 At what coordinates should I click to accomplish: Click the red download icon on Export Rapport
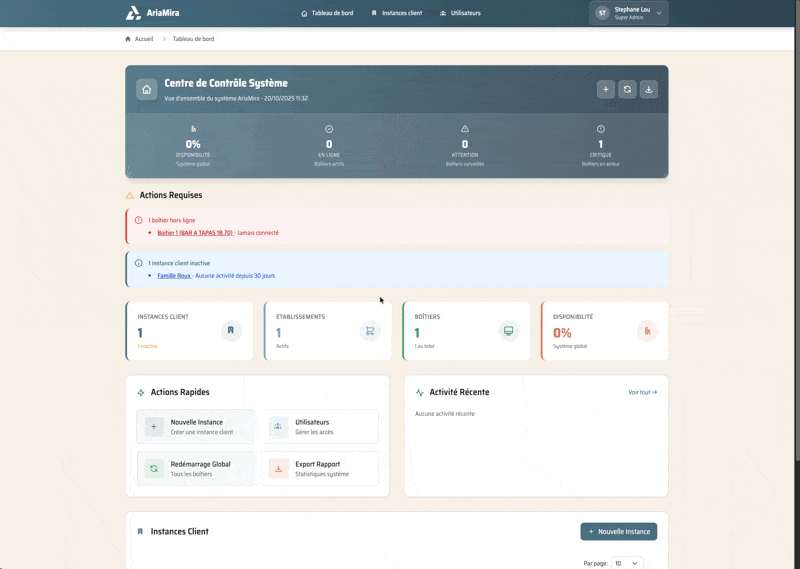pyautogui.click(x=278, y=468)
